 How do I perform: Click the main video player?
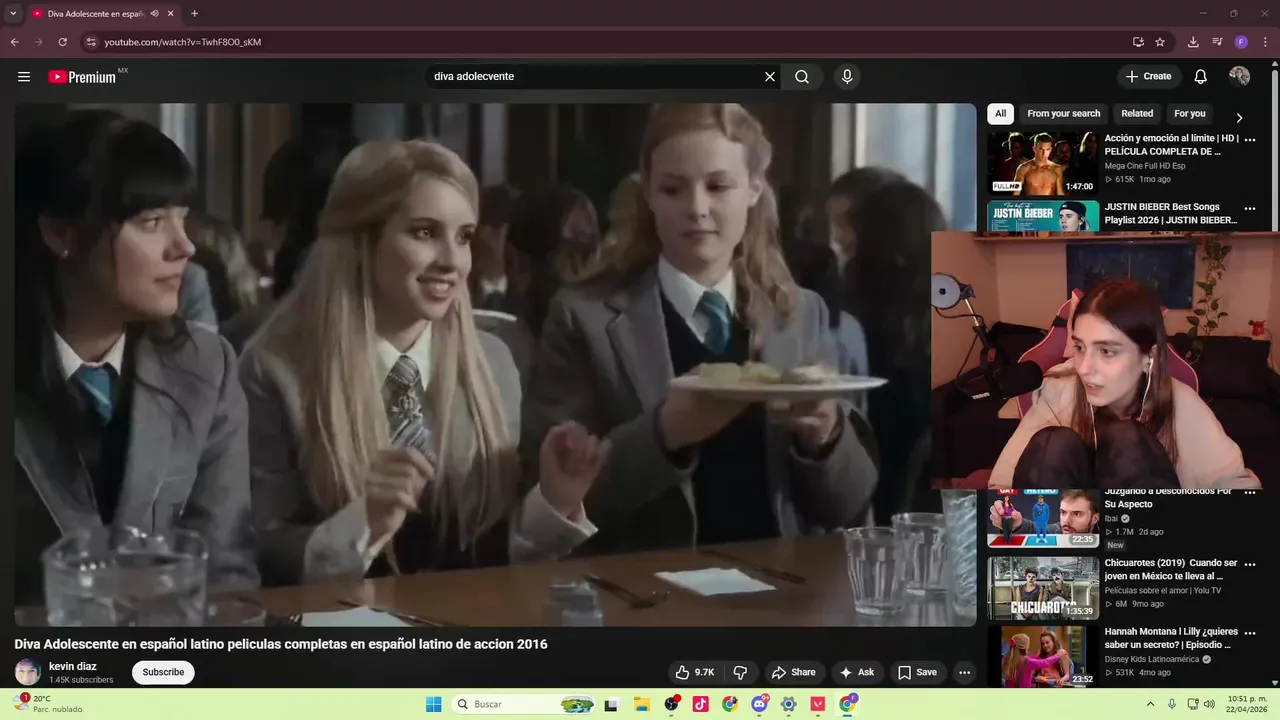pyautogui.click(x=495, y=365)
